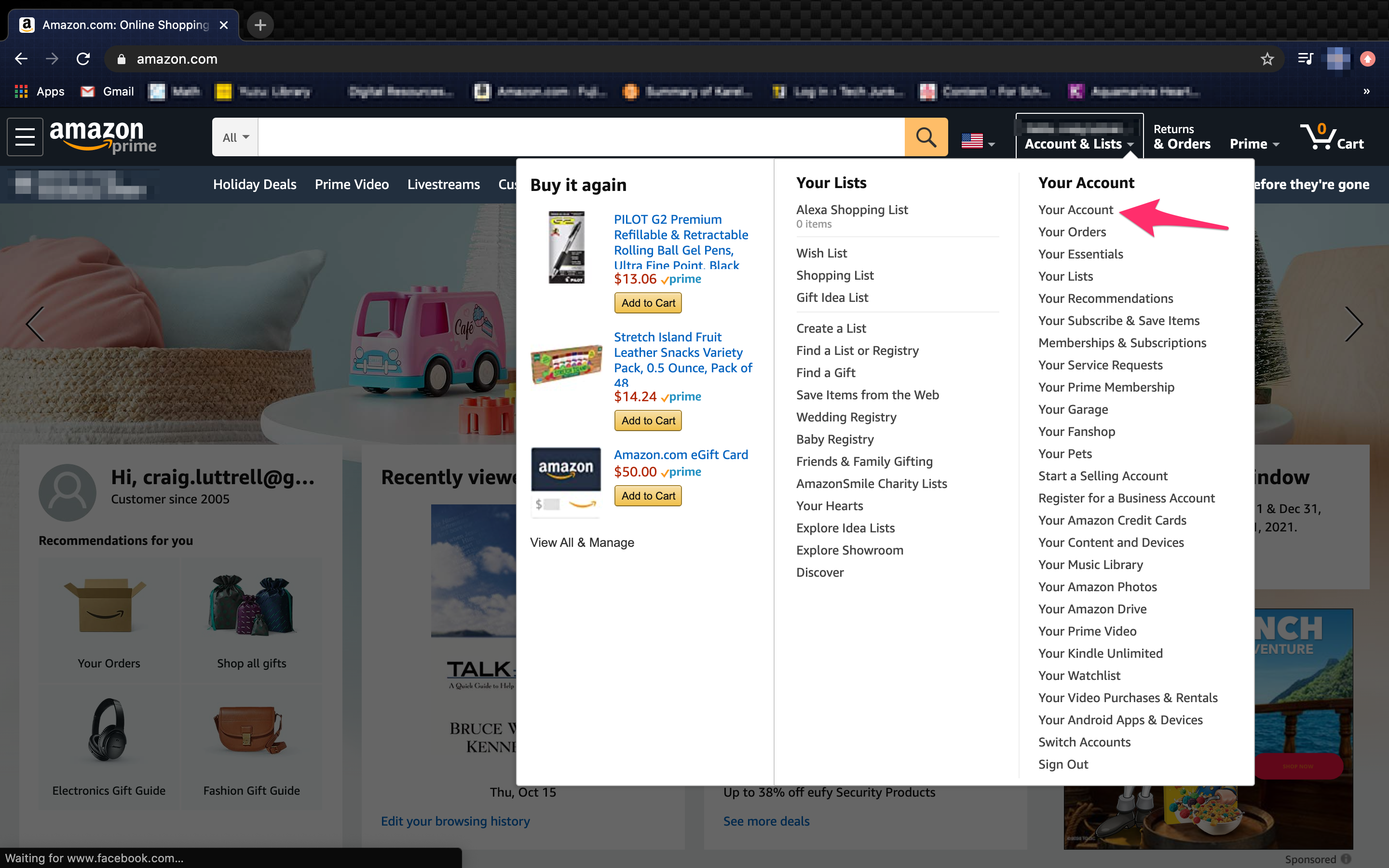
Task: Click into the Amazon search field
Action: pos(581,136)
